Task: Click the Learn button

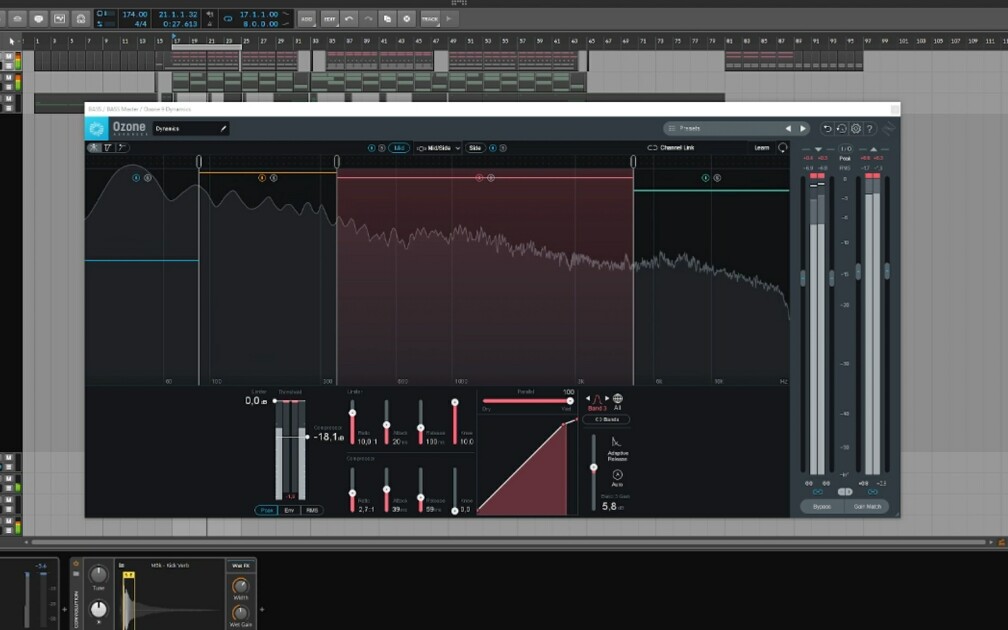Action: (x=762, y=148)
